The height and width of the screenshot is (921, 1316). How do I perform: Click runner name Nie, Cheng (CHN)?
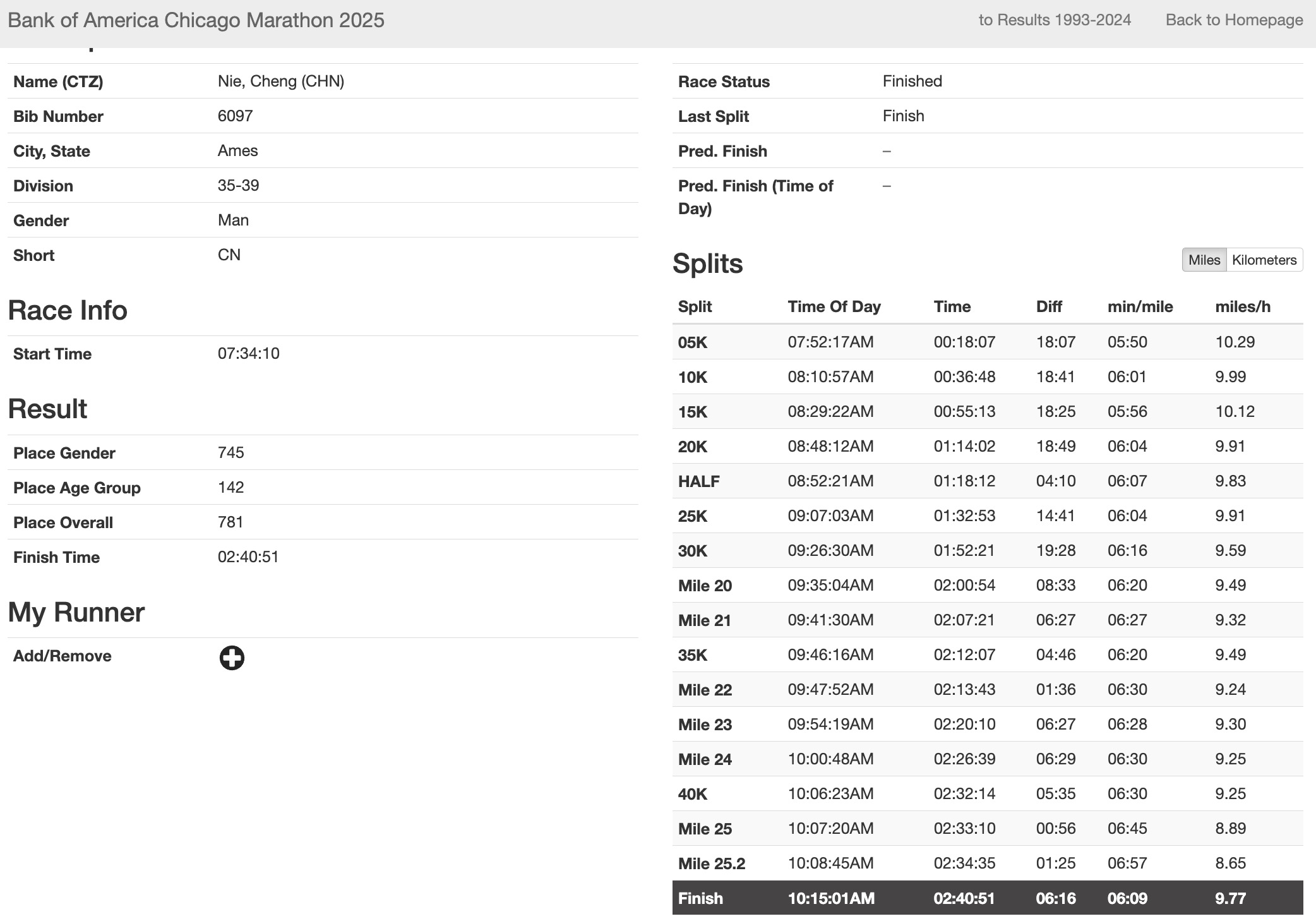pos(280,81)
